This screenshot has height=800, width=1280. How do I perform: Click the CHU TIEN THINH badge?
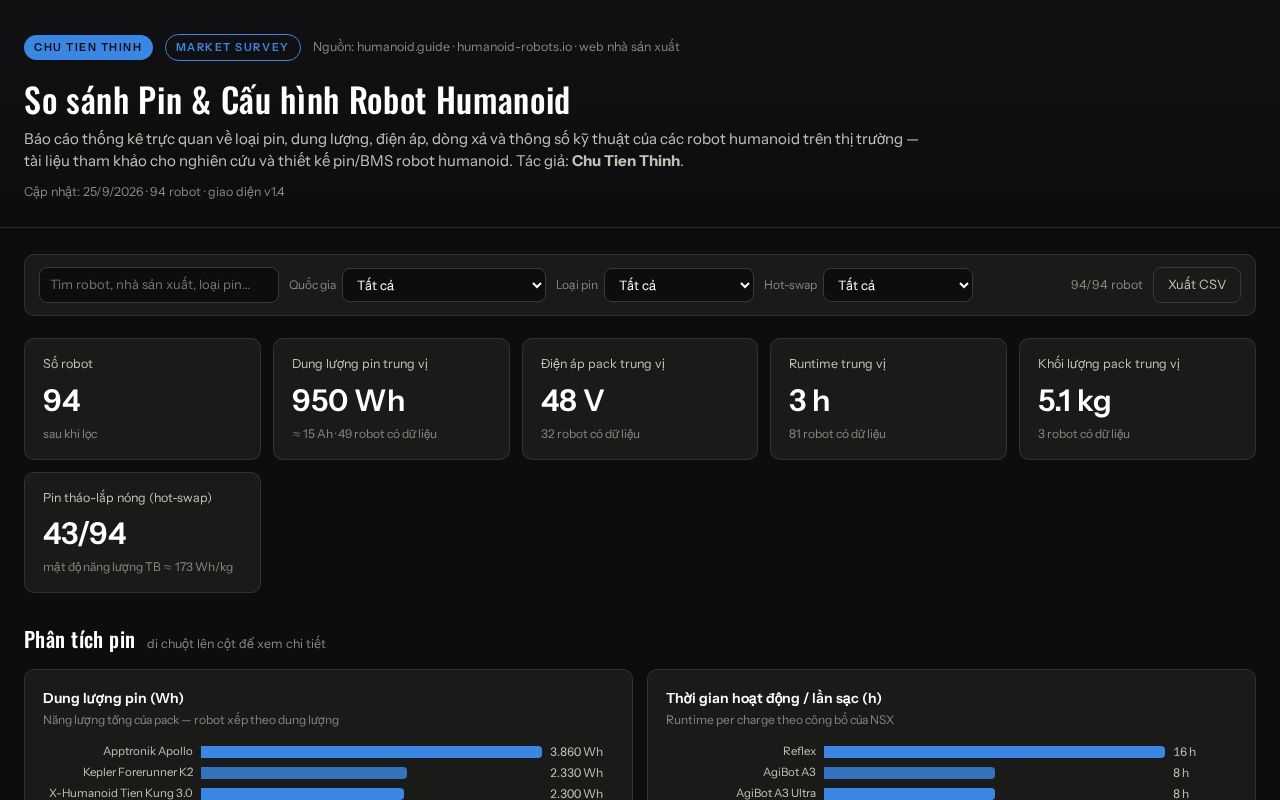point(88,47)
